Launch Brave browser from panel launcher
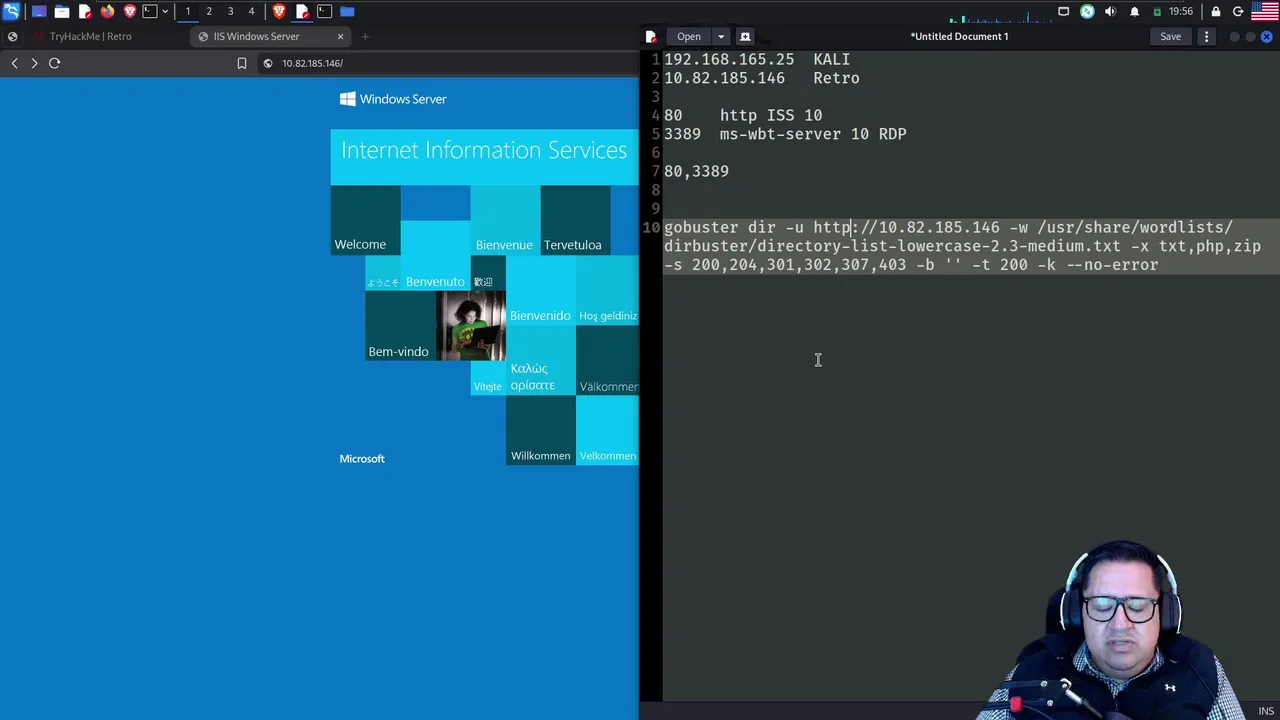 (129, 11)
